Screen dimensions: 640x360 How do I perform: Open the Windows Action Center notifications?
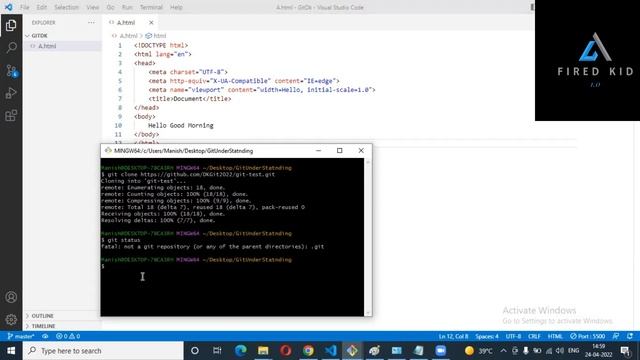tap(625, 351)
